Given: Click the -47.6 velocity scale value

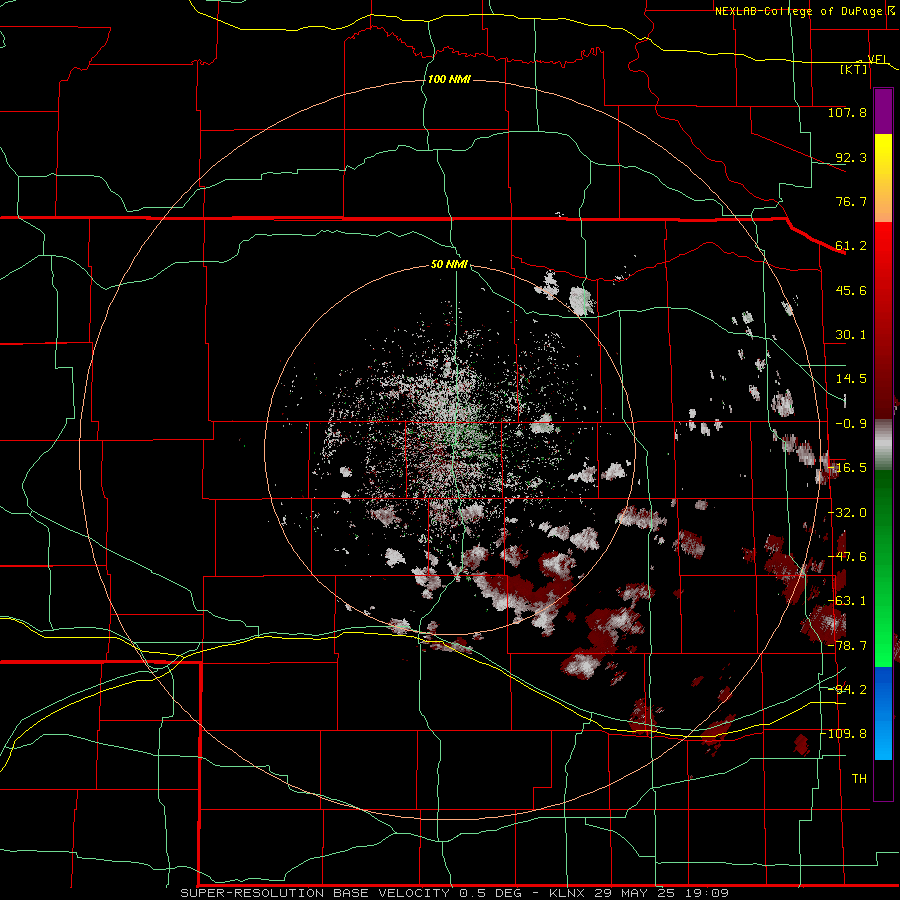Looking at the screenshot, I should pos(847,557).
